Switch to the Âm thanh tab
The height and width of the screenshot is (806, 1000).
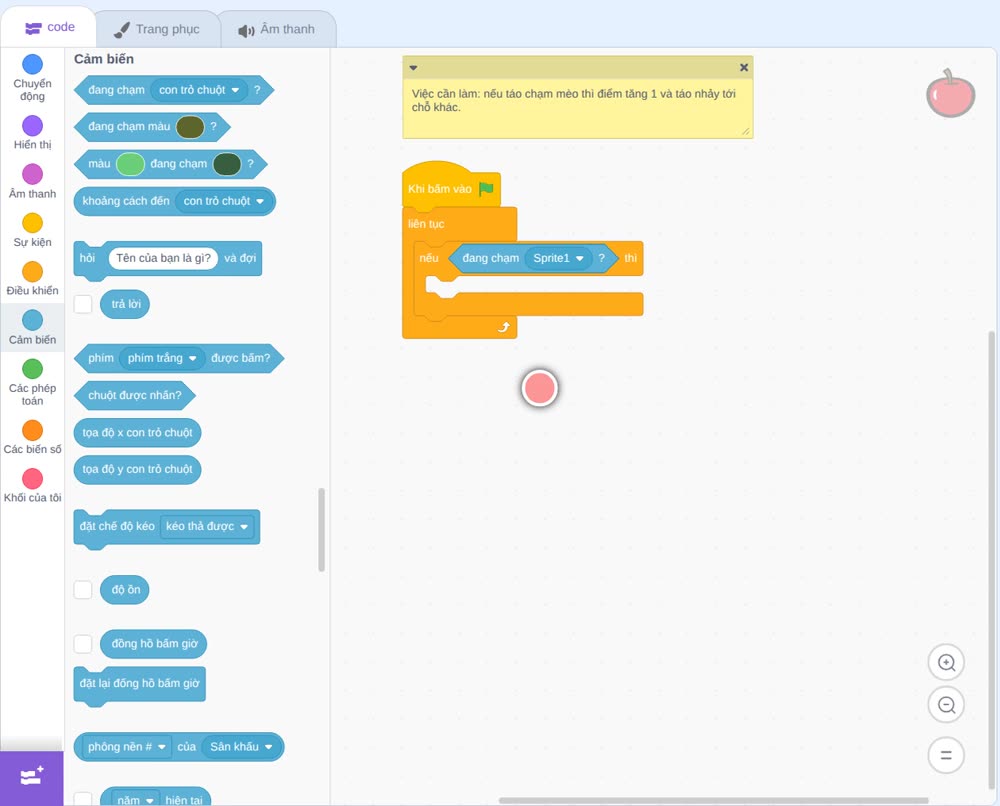click(277, 29)
